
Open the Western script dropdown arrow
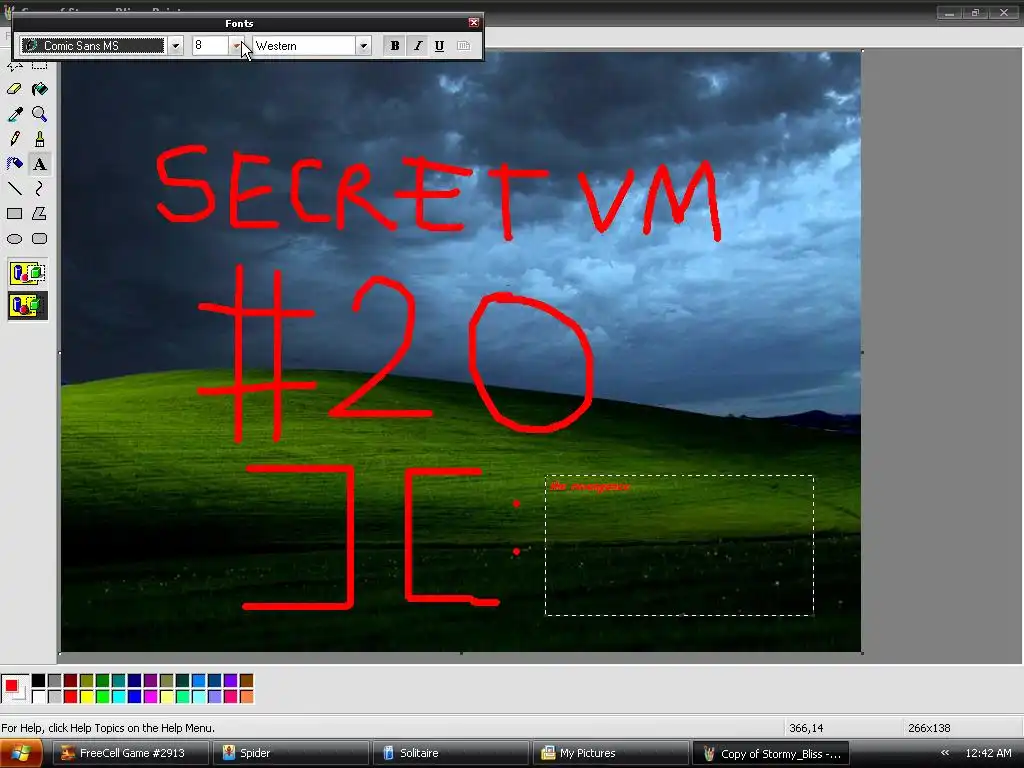[363, 46]
